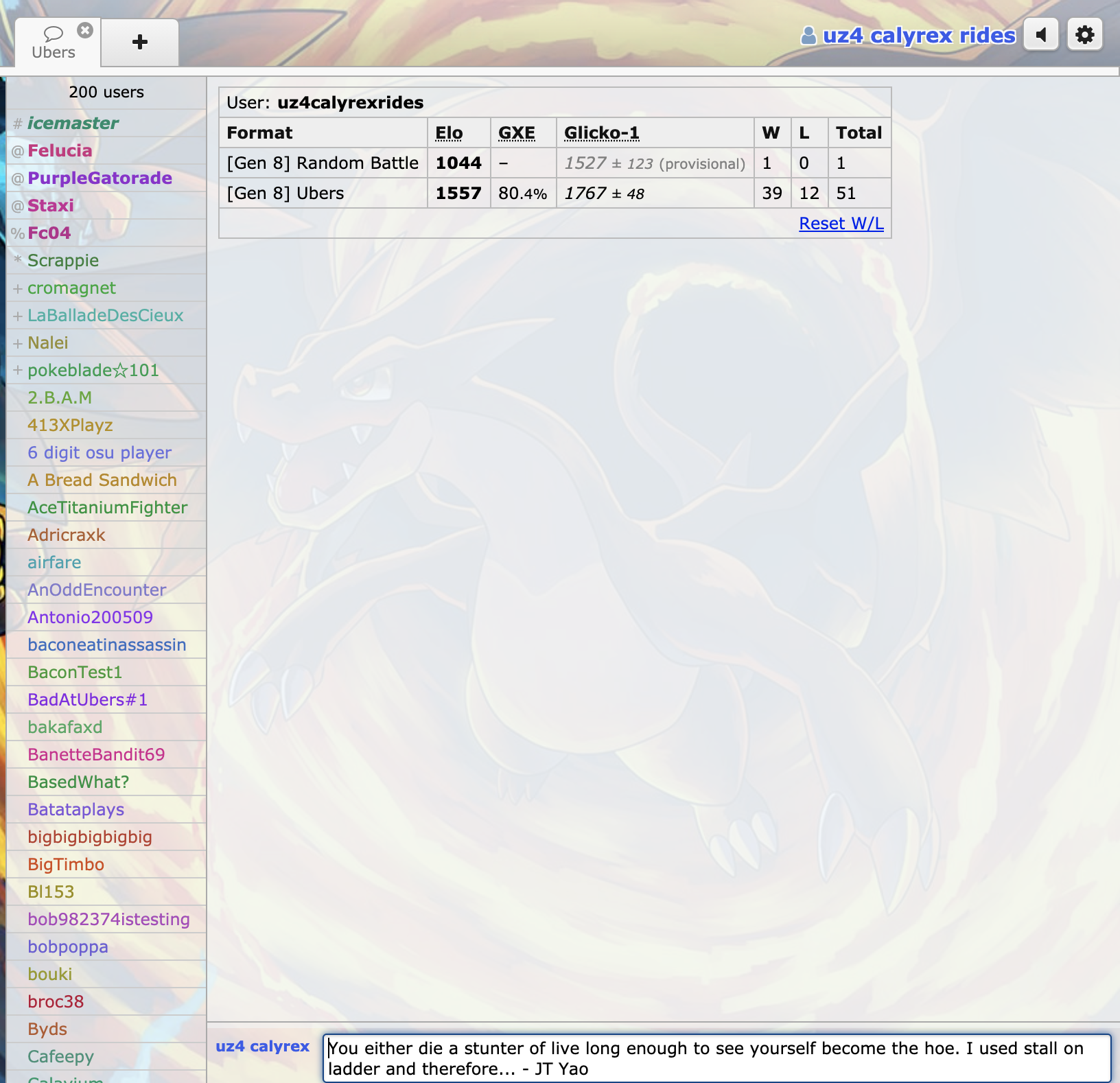Open Felucia's user profile popup
Image resolution: width=1120 pixels, height=1083 pixels.
(x=60, y=151)
